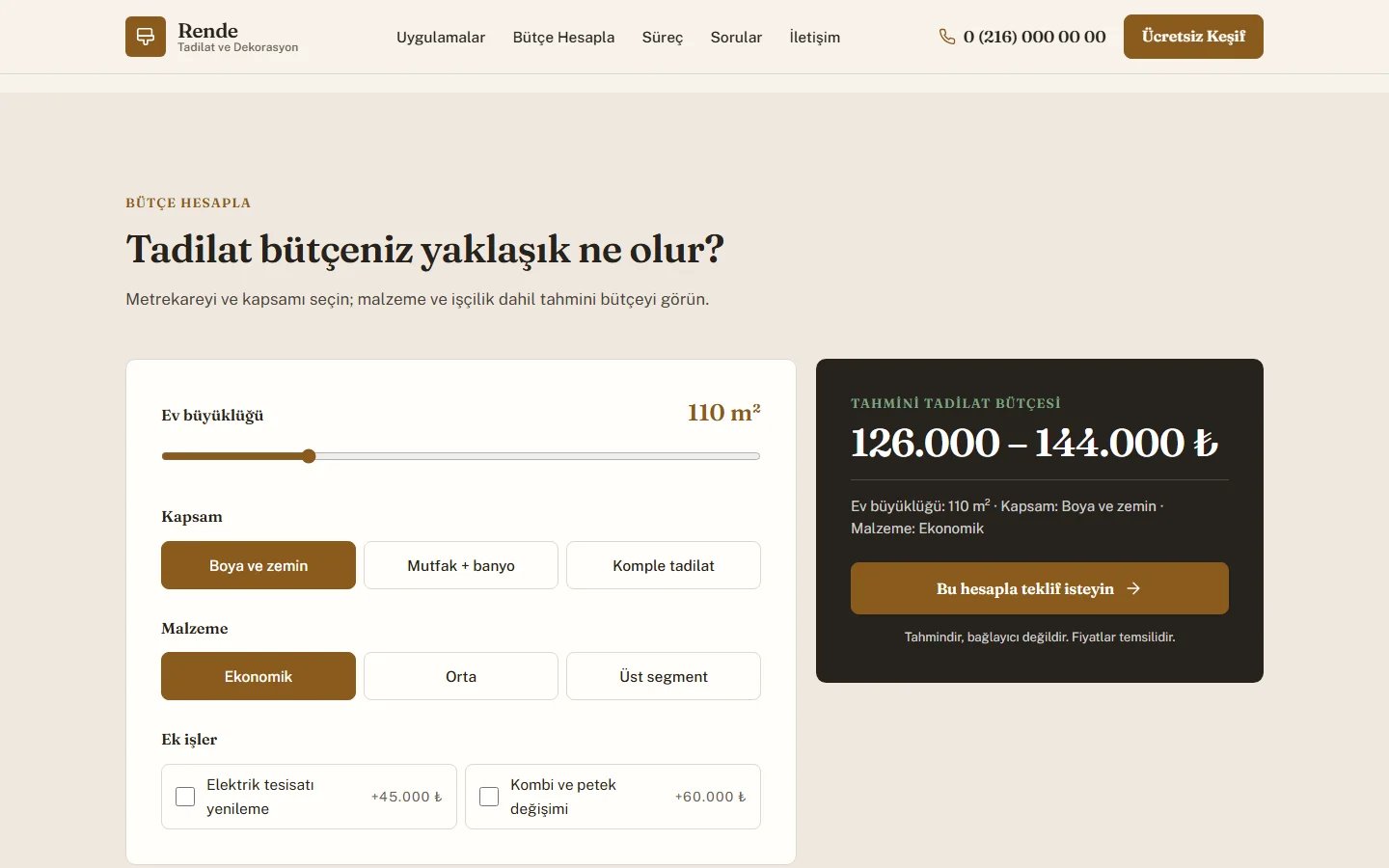Image resolution: width=1389 pixels, height=868 pixels.
Task: Click the Ek işler section label
Action: pyautogui.click(x=189, y=740)
